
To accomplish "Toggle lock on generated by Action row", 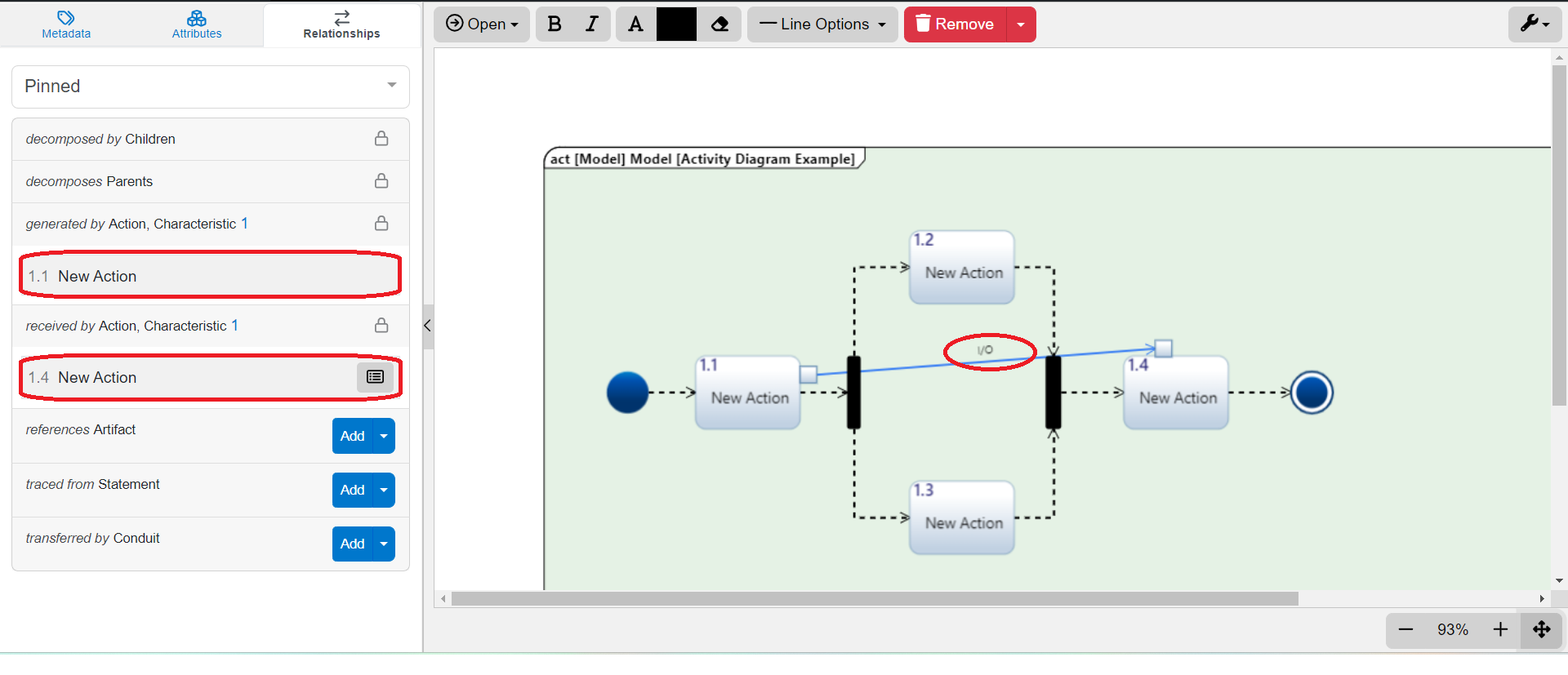I will 381,224.
